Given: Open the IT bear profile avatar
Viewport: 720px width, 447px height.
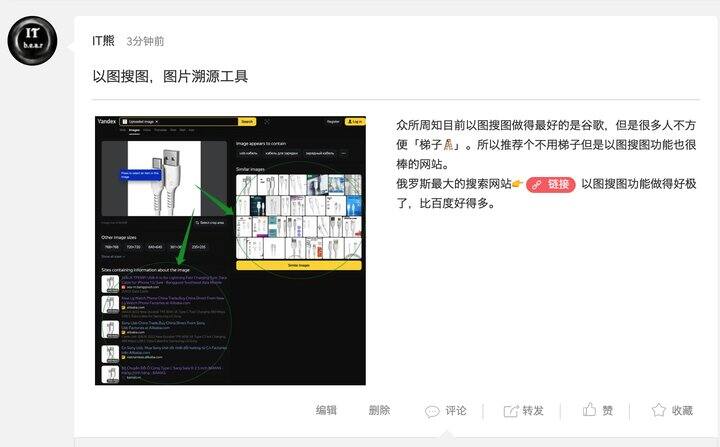Looking at the screenshot, I should 32,40.
